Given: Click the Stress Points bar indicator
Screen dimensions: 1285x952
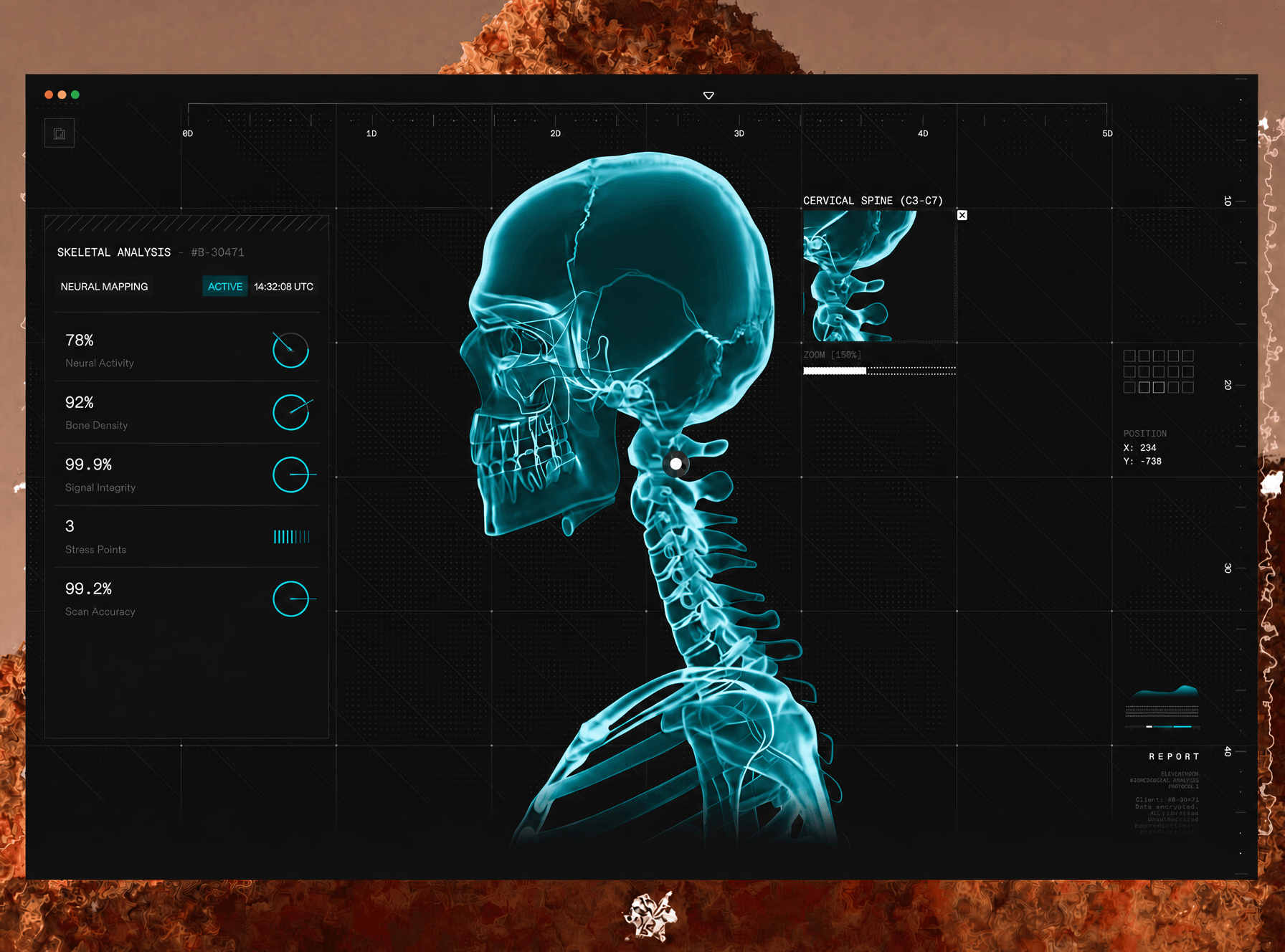Looking at the screenshot, I should coord(292,536).
